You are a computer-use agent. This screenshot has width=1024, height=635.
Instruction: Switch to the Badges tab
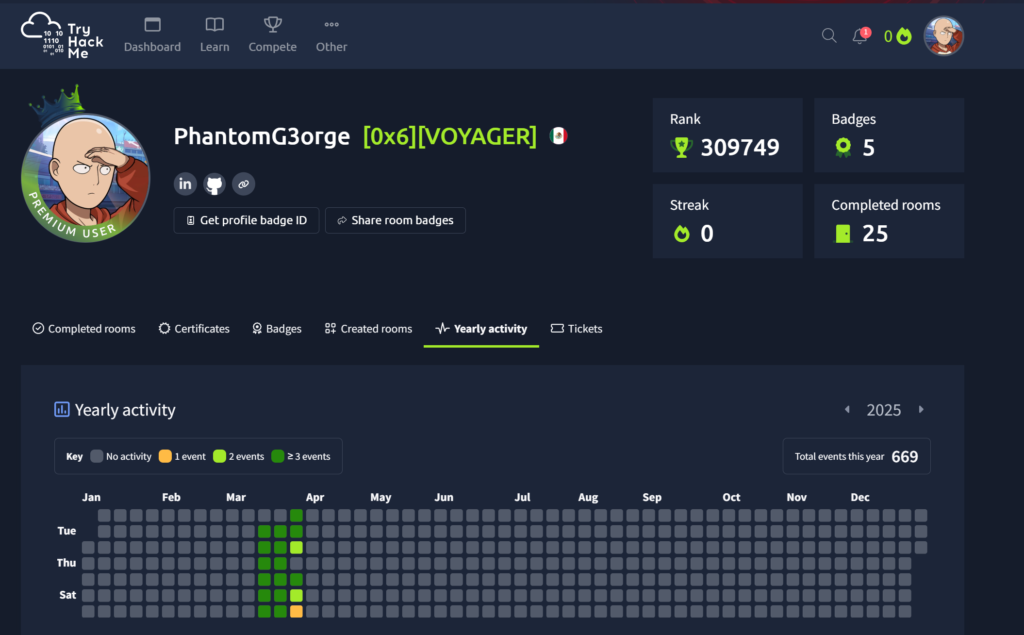pos(277,329)
